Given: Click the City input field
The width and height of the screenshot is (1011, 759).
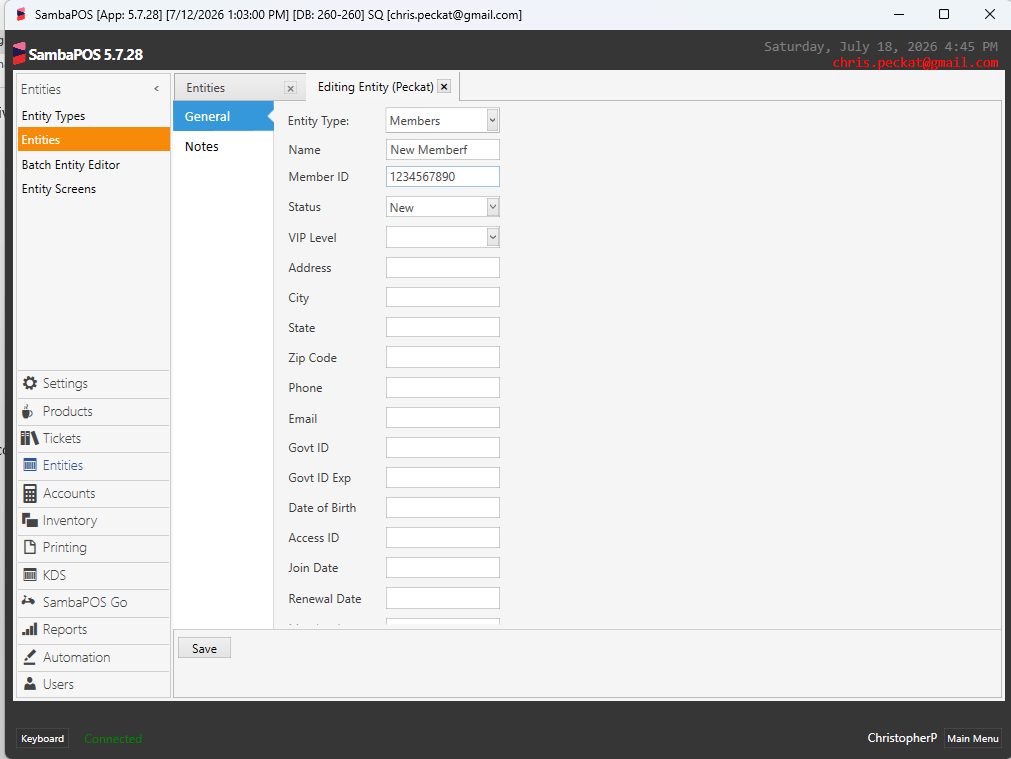Looking at the screenshot, I should coord(443,297).
